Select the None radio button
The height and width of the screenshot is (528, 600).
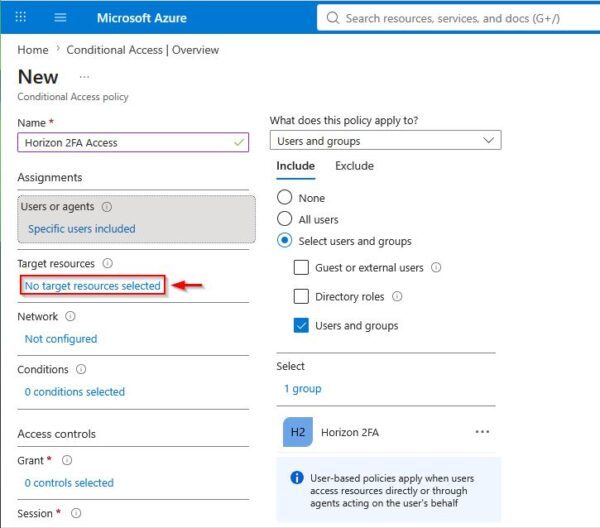[284, 197]
